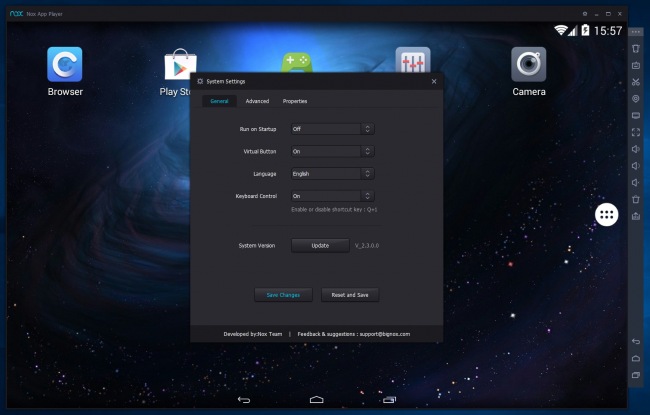The height and width of the screenshot is (415, 650).
Task: Click the 'Developed by:Nox Team' text
Action: [252, 334]
